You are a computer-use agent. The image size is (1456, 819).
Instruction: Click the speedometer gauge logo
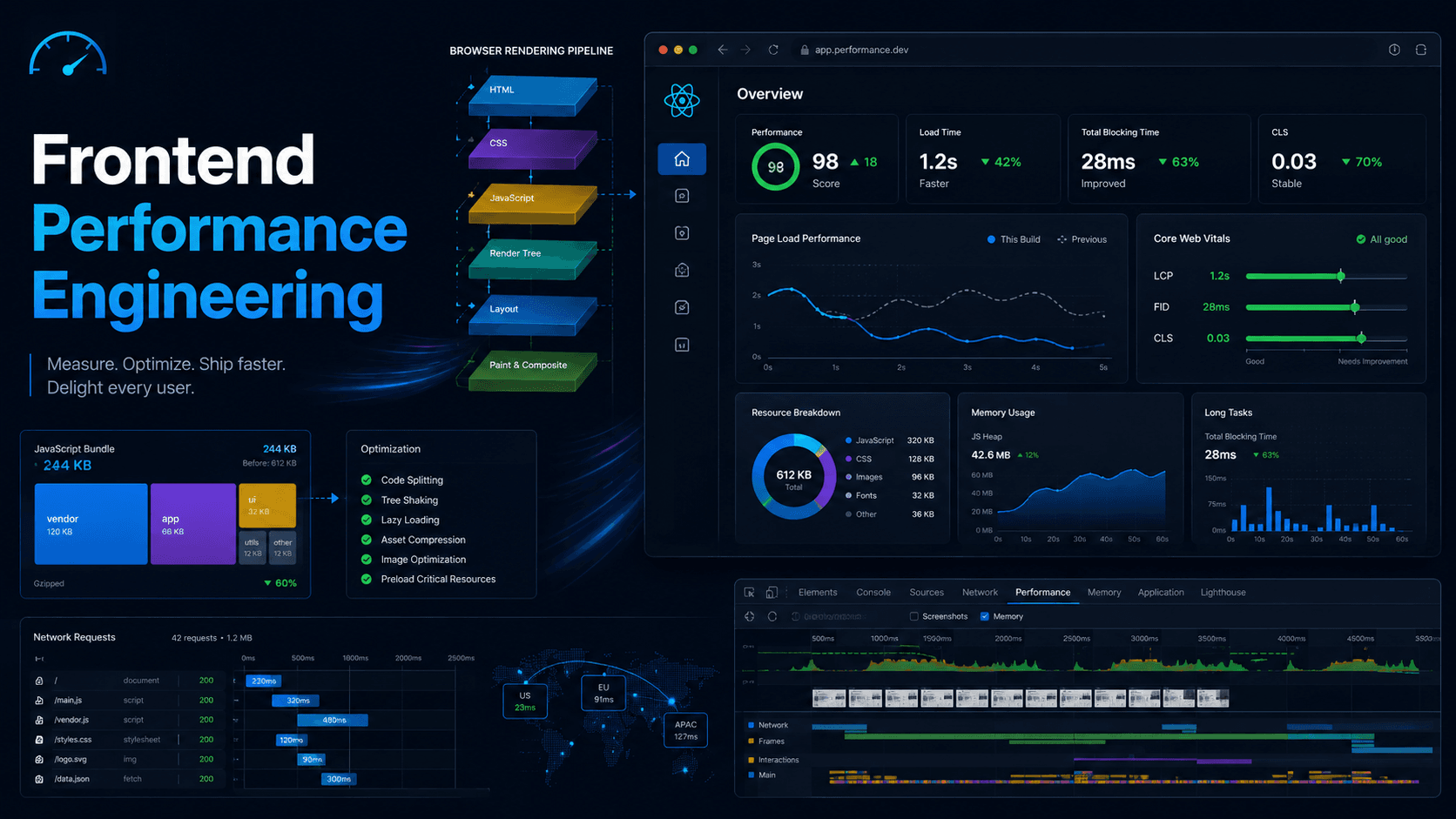pyautogui.click(x=68, y=54)
